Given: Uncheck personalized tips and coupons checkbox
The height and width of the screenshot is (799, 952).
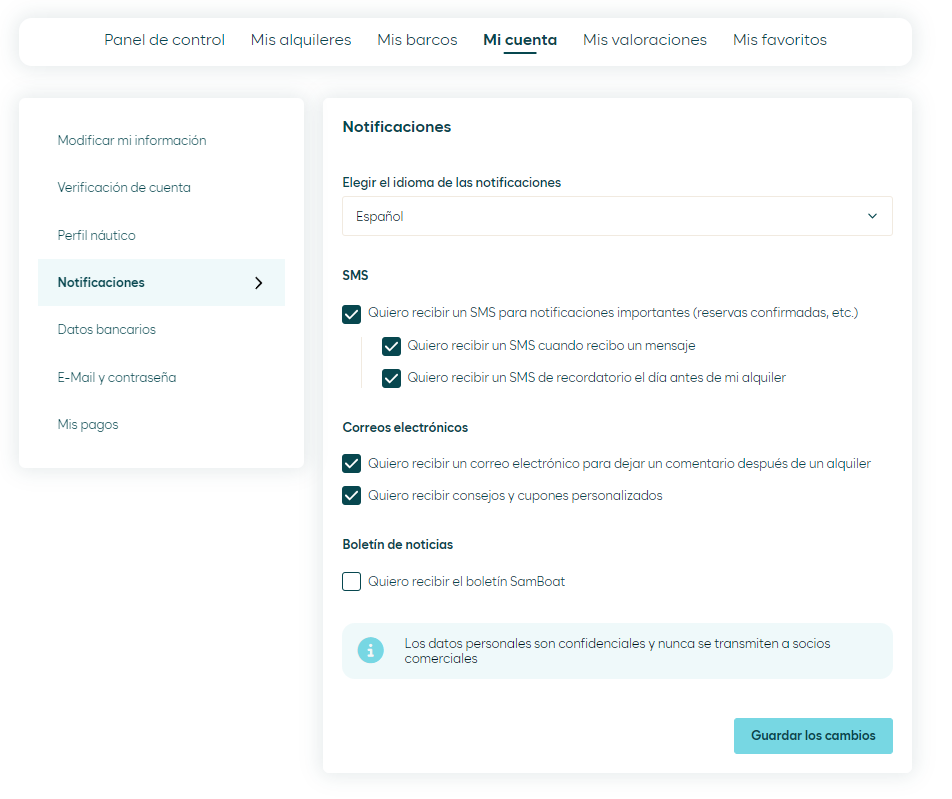Looking at the screenshot, I should click(x=352, y=495).
